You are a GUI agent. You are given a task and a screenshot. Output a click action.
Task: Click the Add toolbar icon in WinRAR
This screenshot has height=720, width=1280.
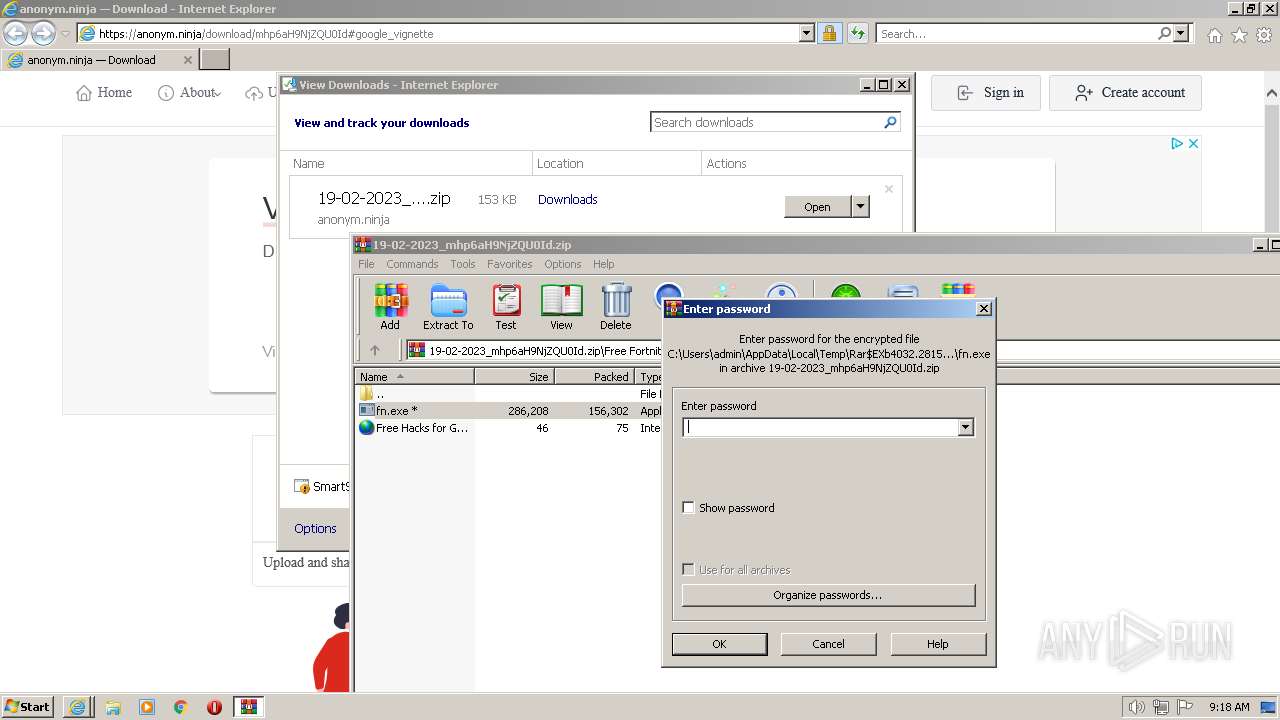tap(390, 306)
